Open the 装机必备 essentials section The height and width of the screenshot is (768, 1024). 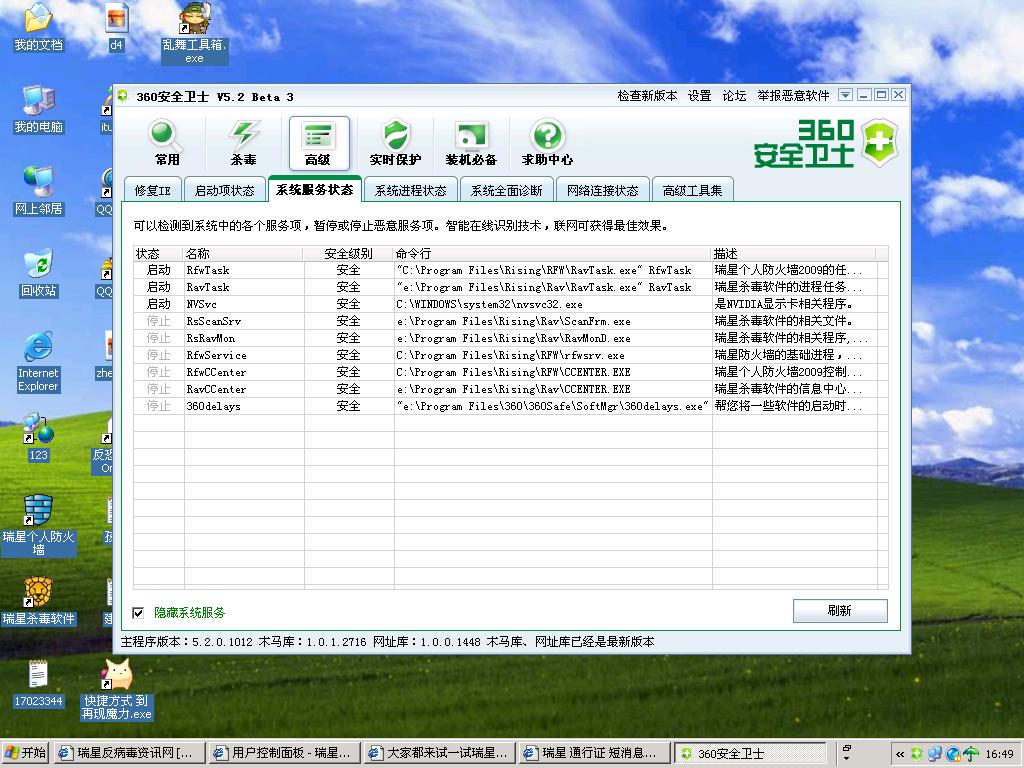click(x=471, y=143)
